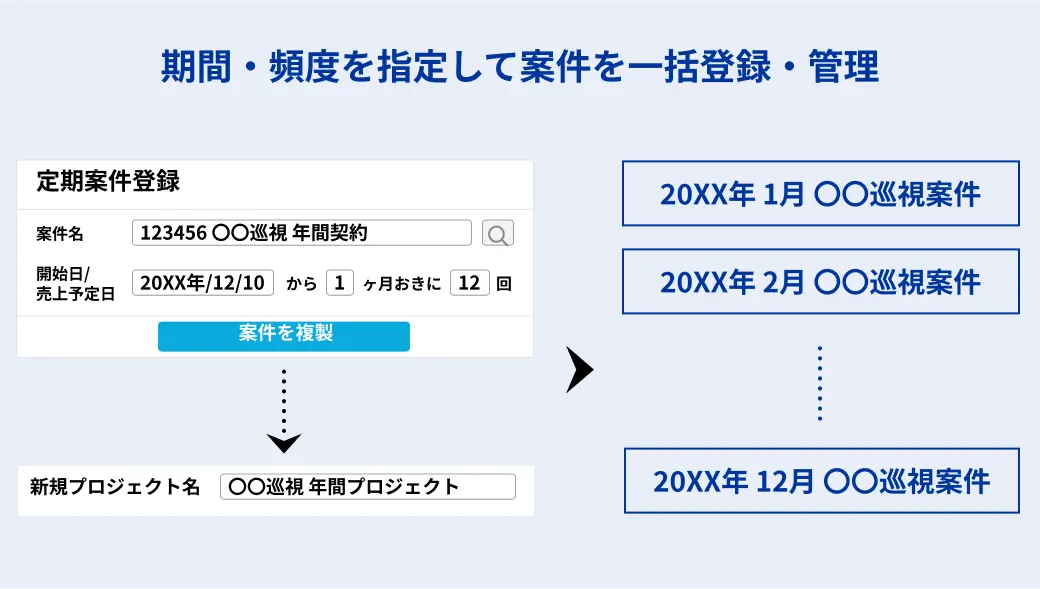Select the 20XX年 12月 〇〇巡視案件 box
Screen dimensions: 1040x589
pyautogui.click(x=822, y=481)
